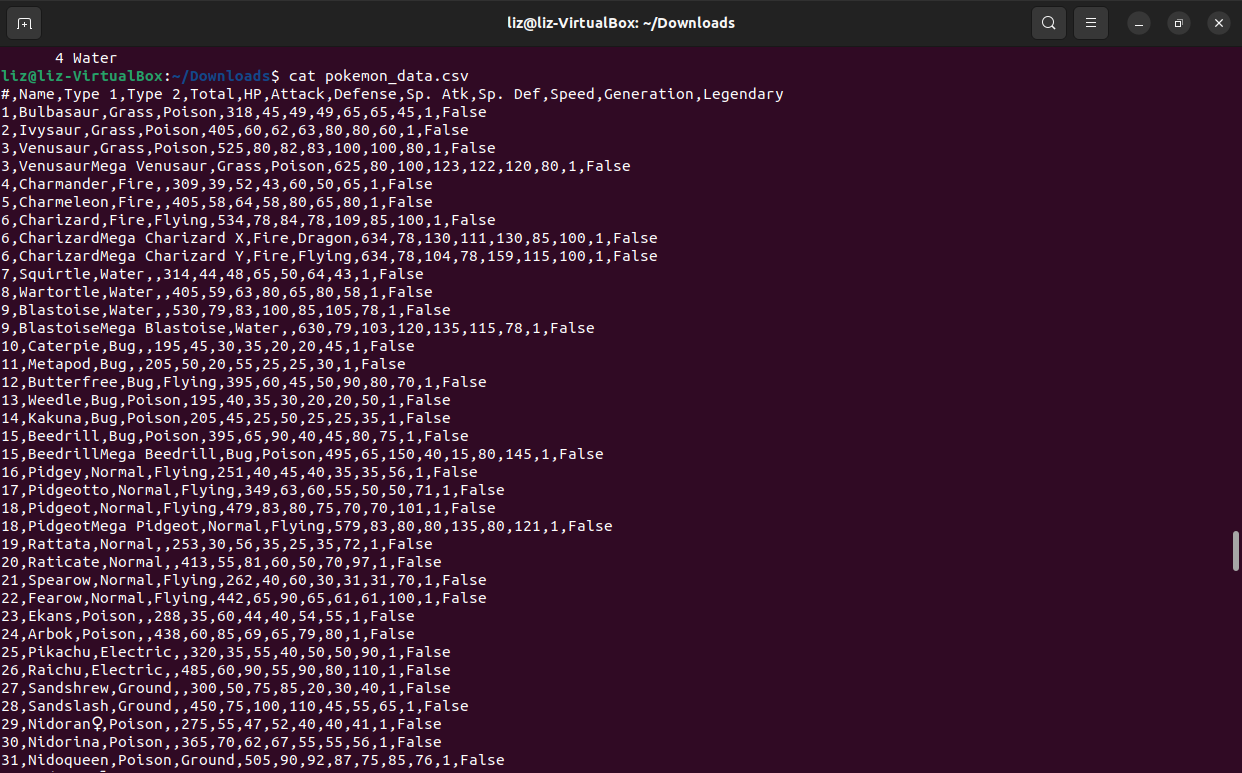The width and height of the screenshot is (1242, 773).
Task: Click the window title showing ~/Downloads
Action: coord(620,22)
